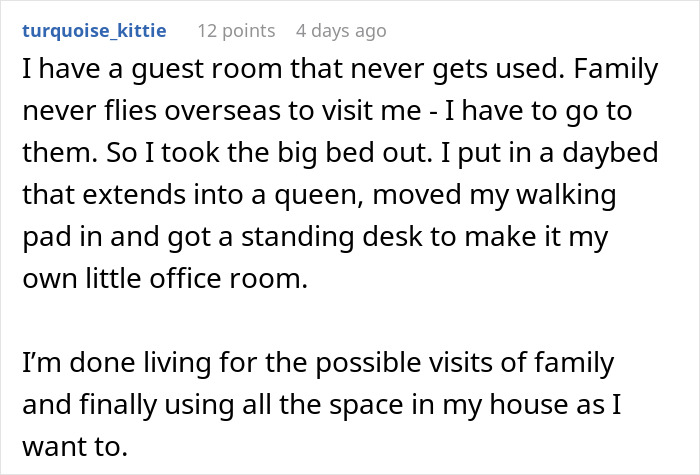
Task: Click the line beginning 'I'm done living for'
Action: tap(318, 363)
